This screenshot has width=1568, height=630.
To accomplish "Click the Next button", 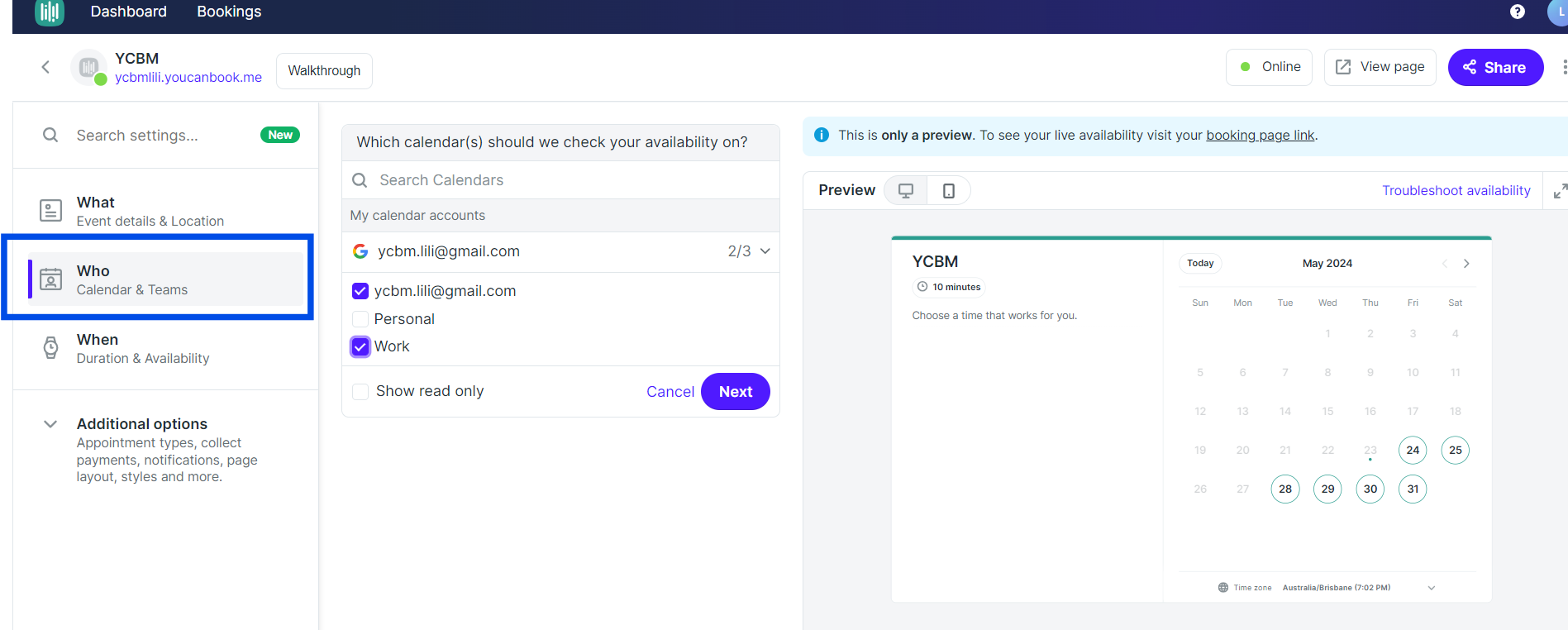I will [736, 392].
